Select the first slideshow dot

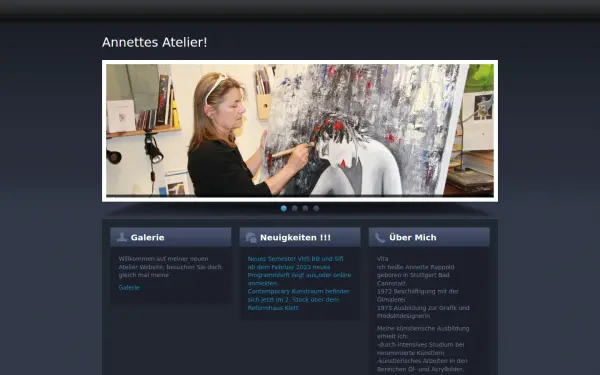click(284, 208)
